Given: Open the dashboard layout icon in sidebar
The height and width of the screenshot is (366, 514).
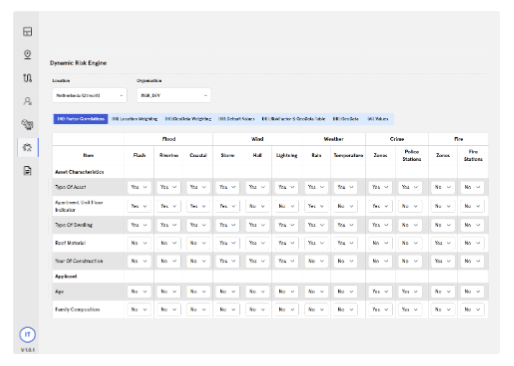Looking at the screenshot, I should (x=27, y=32).
